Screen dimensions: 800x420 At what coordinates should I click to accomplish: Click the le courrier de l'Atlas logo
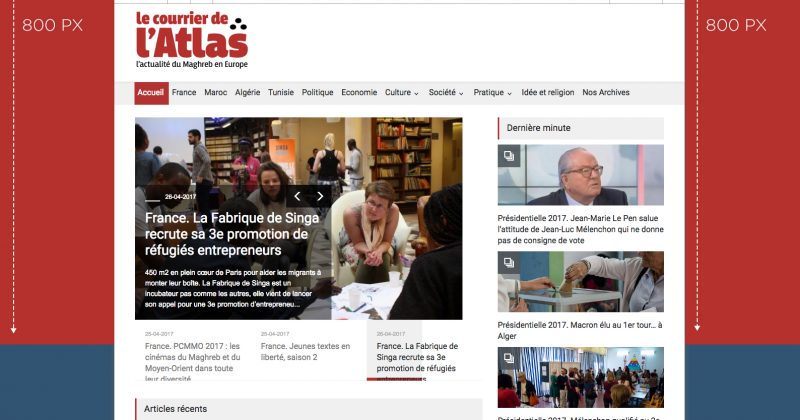[192, 40]
